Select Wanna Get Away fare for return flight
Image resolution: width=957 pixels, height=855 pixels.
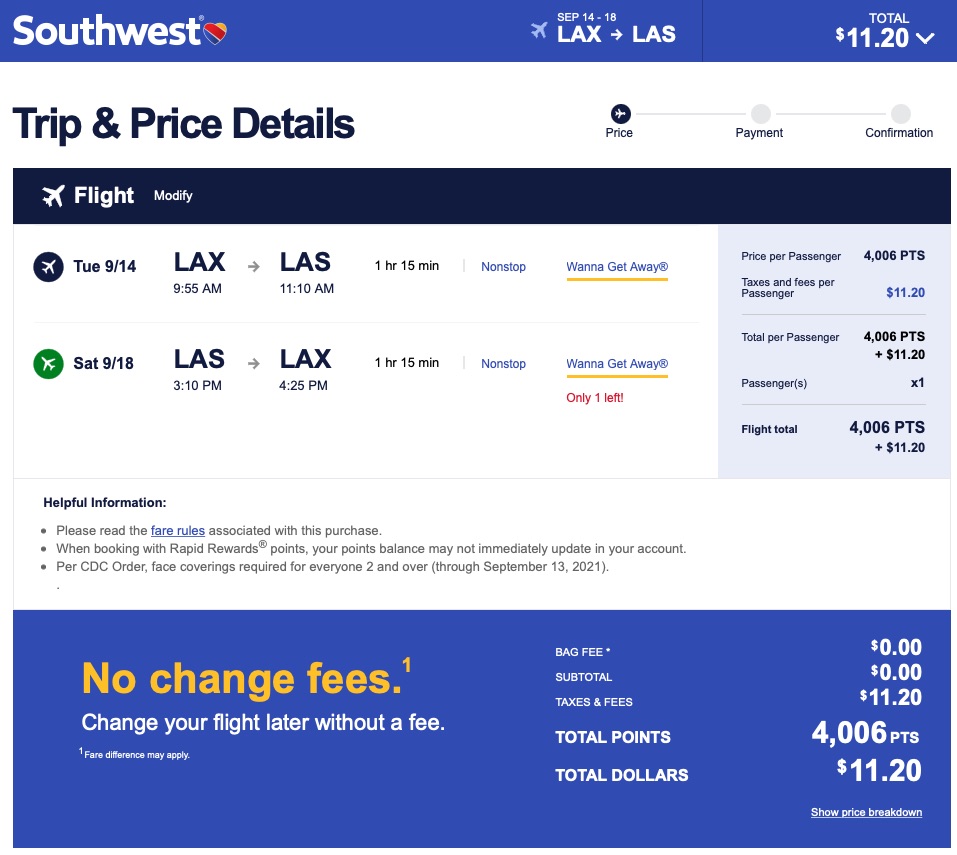tap(617, 364)
